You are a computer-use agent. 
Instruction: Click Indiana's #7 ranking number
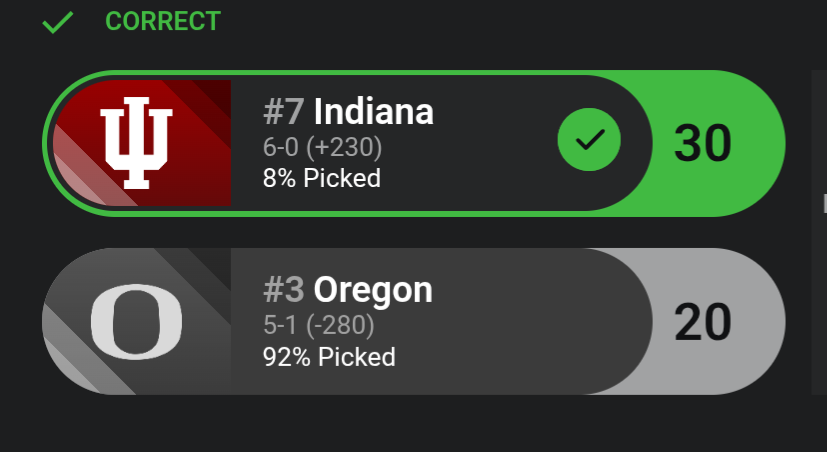[285, 111]
